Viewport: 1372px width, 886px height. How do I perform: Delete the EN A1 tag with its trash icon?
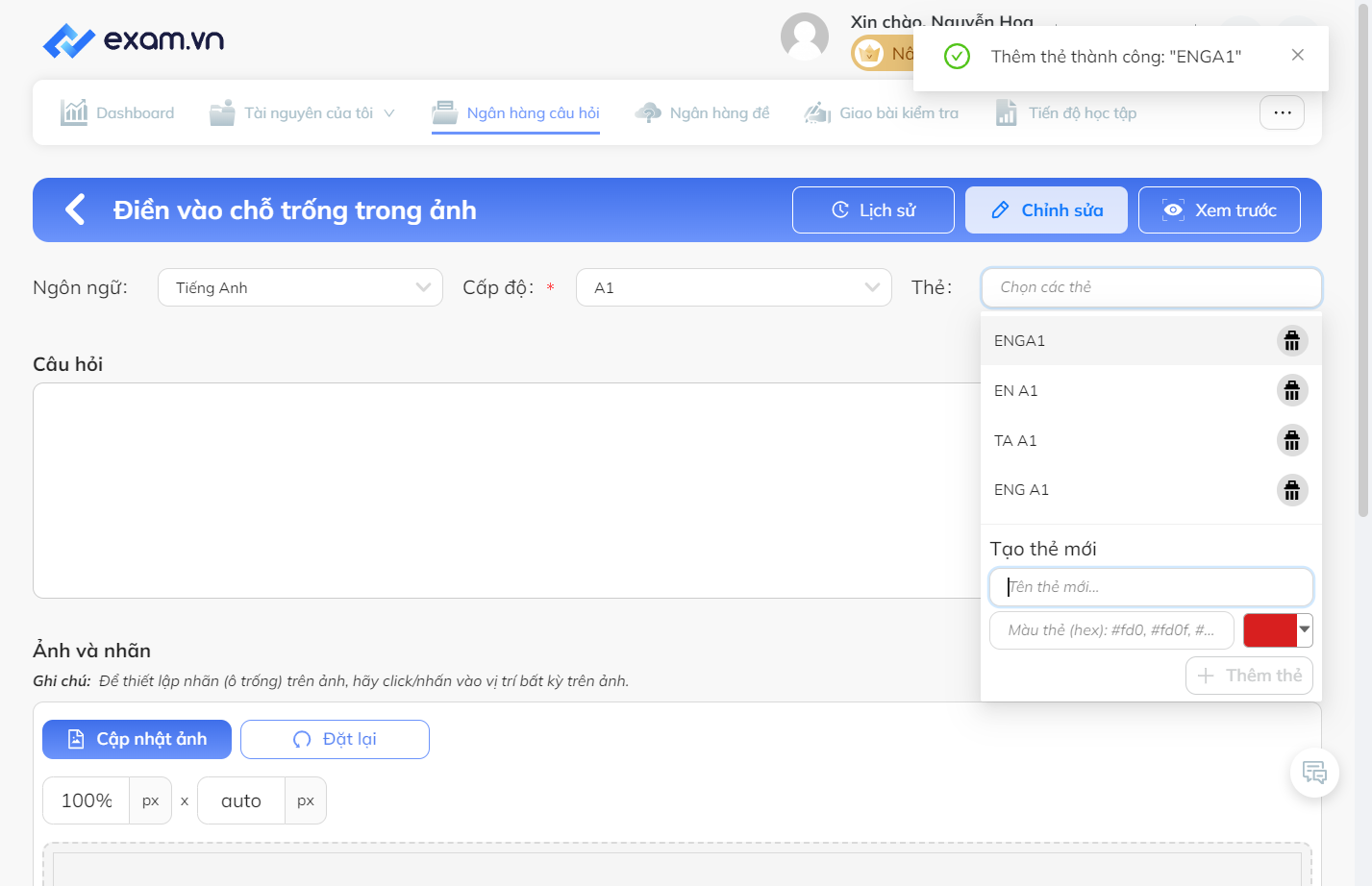coord(1292,390)
